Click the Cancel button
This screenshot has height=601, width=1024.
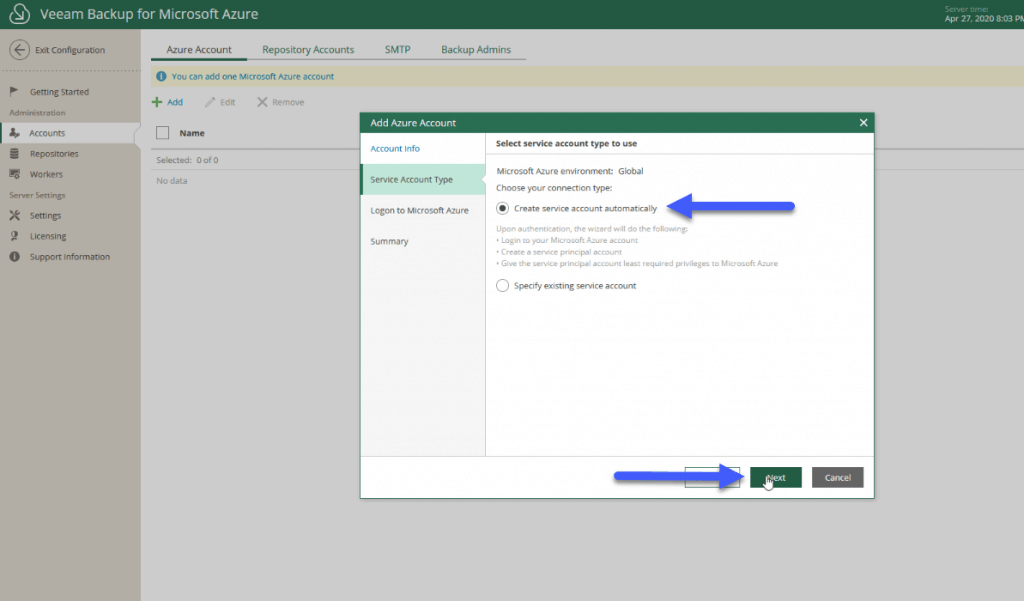837,478
